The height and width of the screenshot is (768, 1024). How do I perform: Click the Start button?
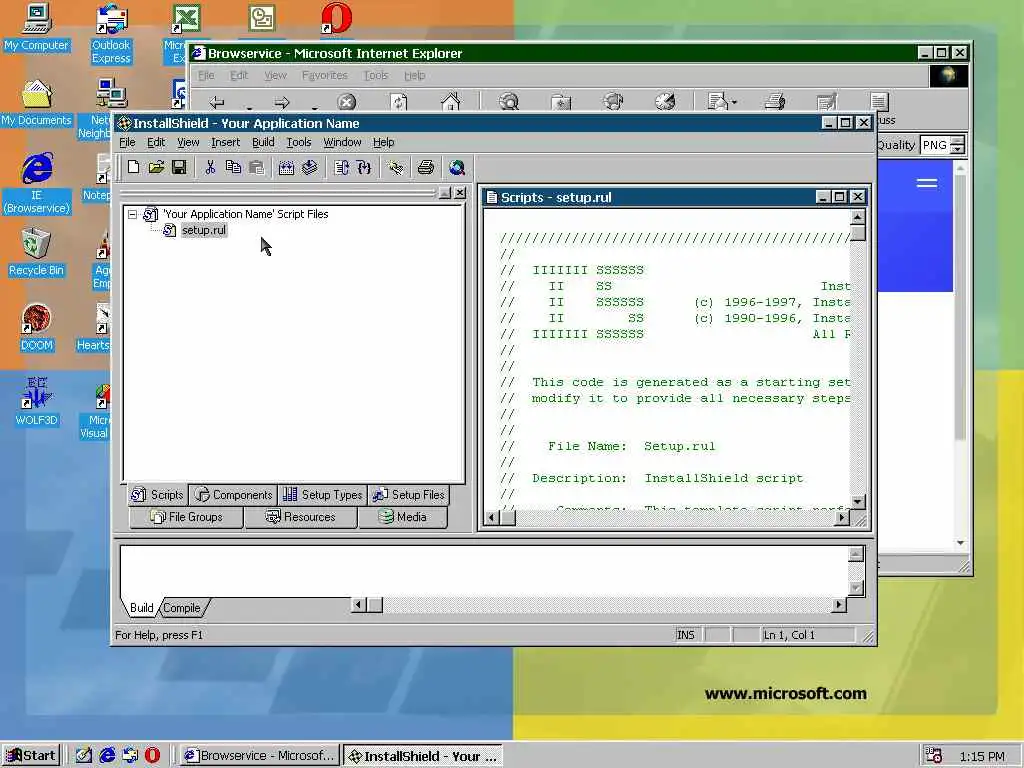pyautogui.click(x=31, y=756)
